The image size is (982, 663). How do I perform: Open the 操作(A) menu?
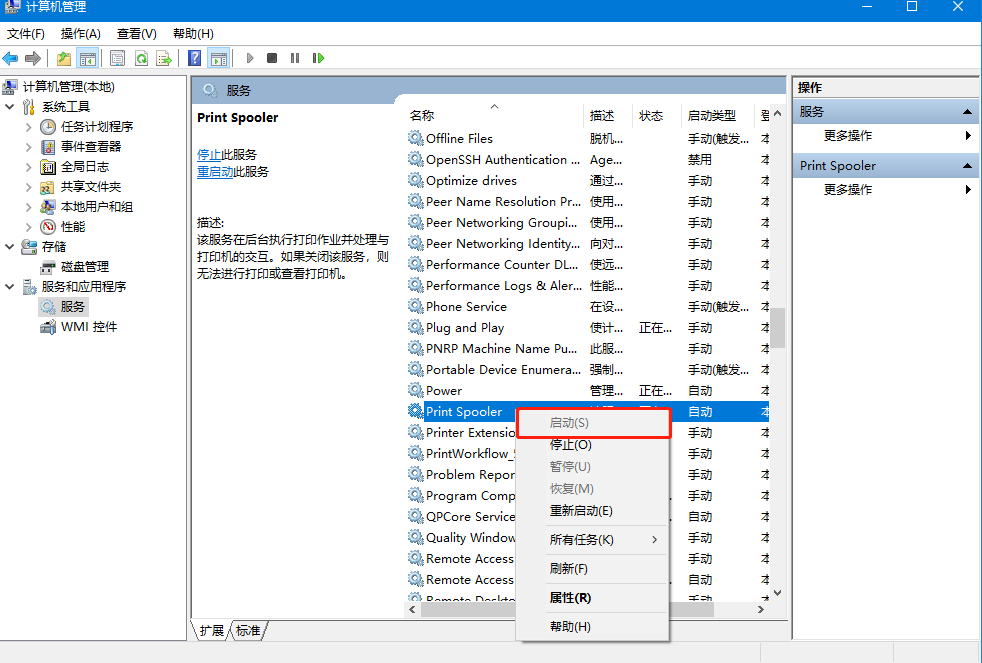tap(80, 34)
